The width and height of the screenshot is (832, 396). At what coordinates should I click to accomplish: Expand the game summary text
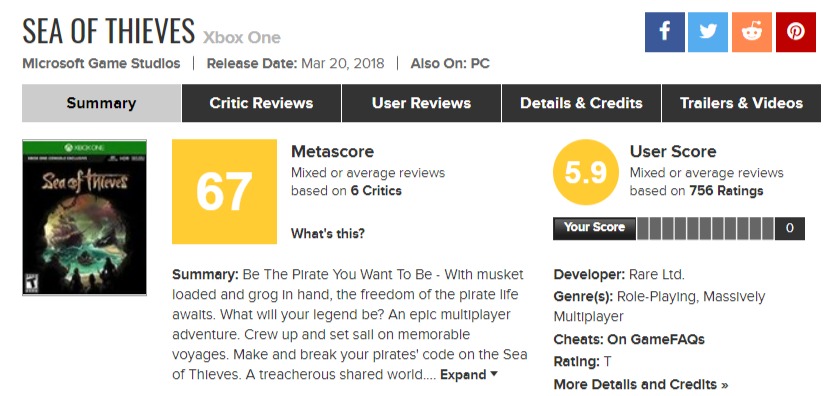point(469,375)
